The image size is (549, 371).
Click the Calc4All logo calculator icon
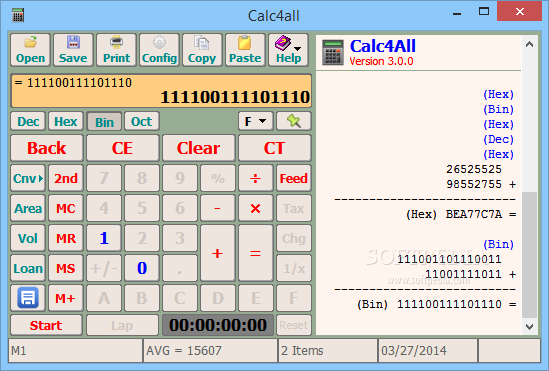[333, 52]
